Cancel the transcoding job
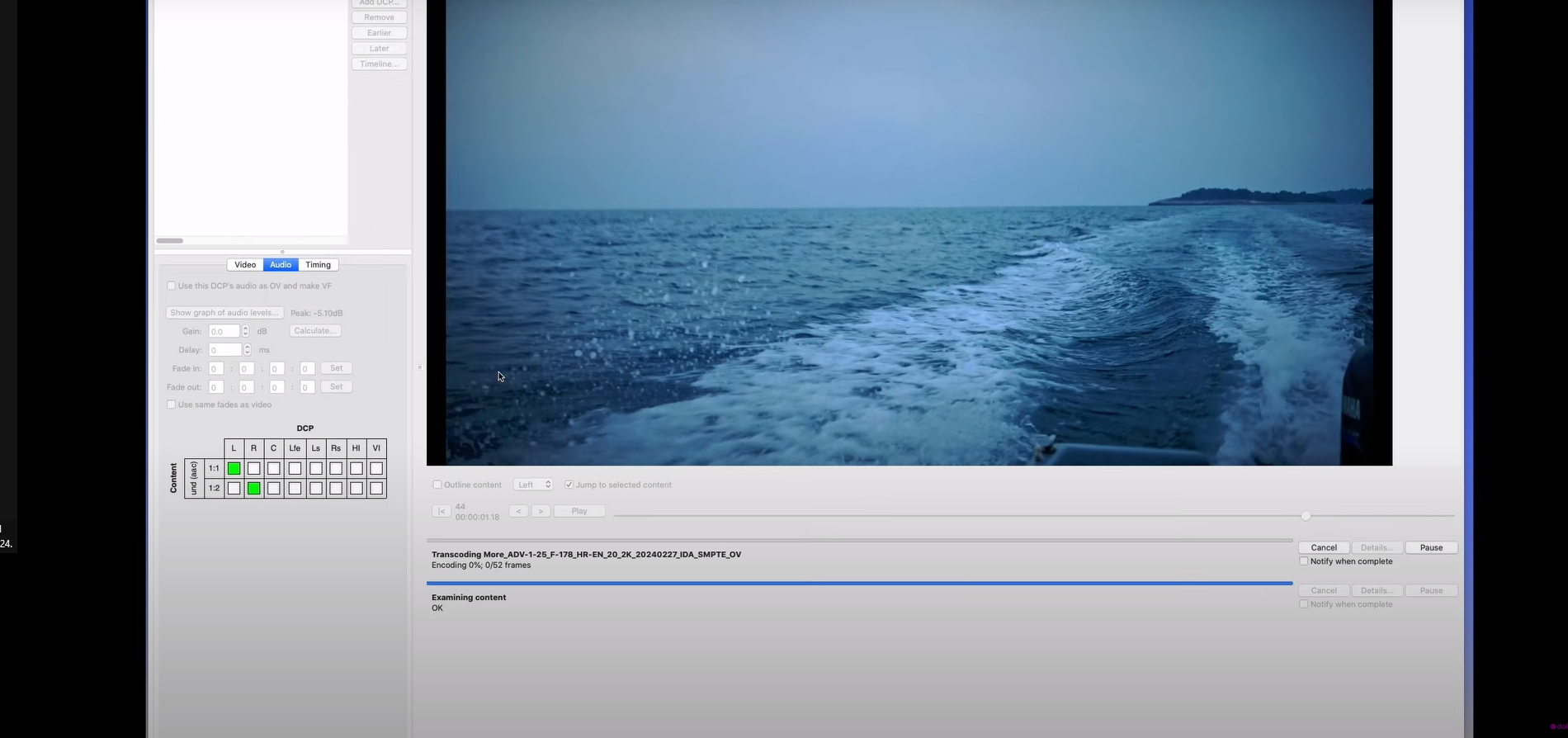1568x738 pixels. tap(1324, 547)
